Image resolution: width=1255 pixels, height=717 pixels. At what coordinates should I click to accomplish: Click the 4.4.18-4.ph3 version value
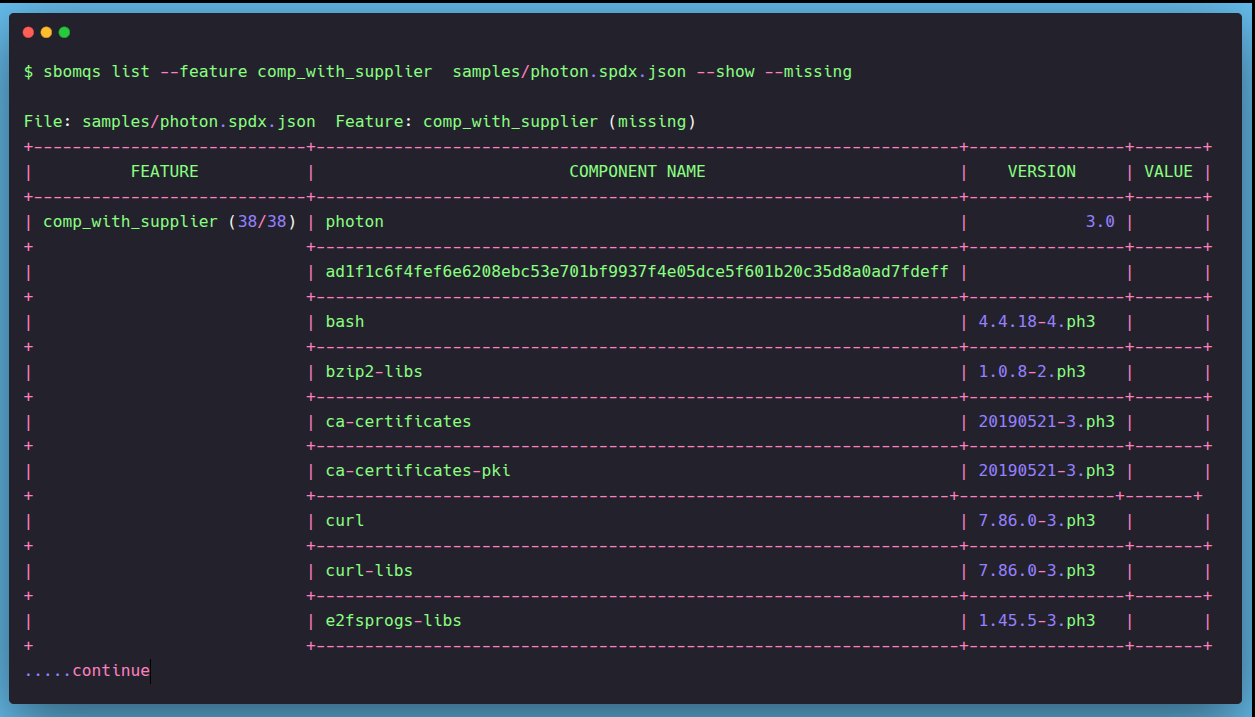(1036, 322)
